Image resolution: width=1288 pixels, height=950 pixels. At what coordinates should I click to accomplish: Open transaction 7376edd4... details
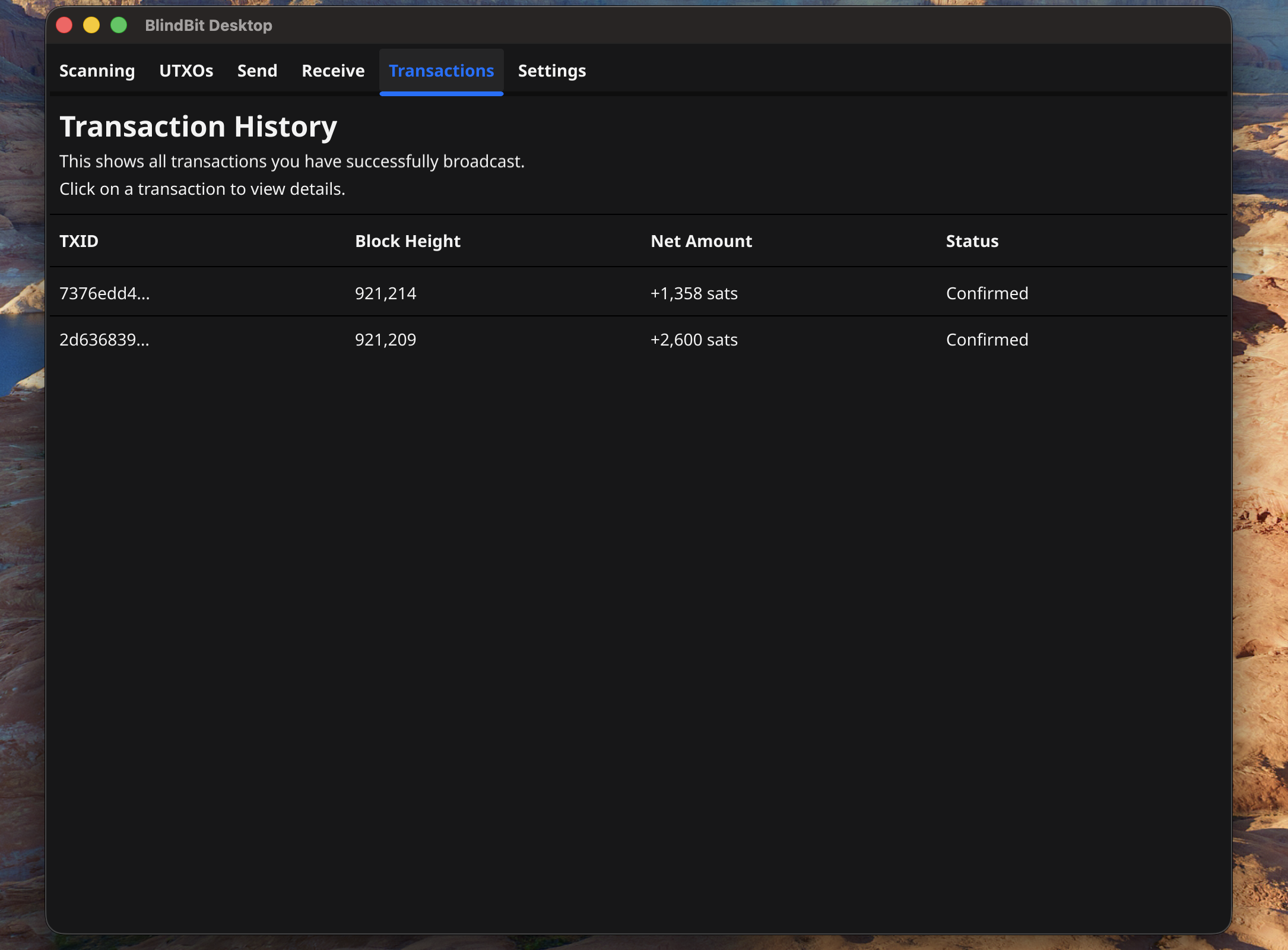(104, 293)
